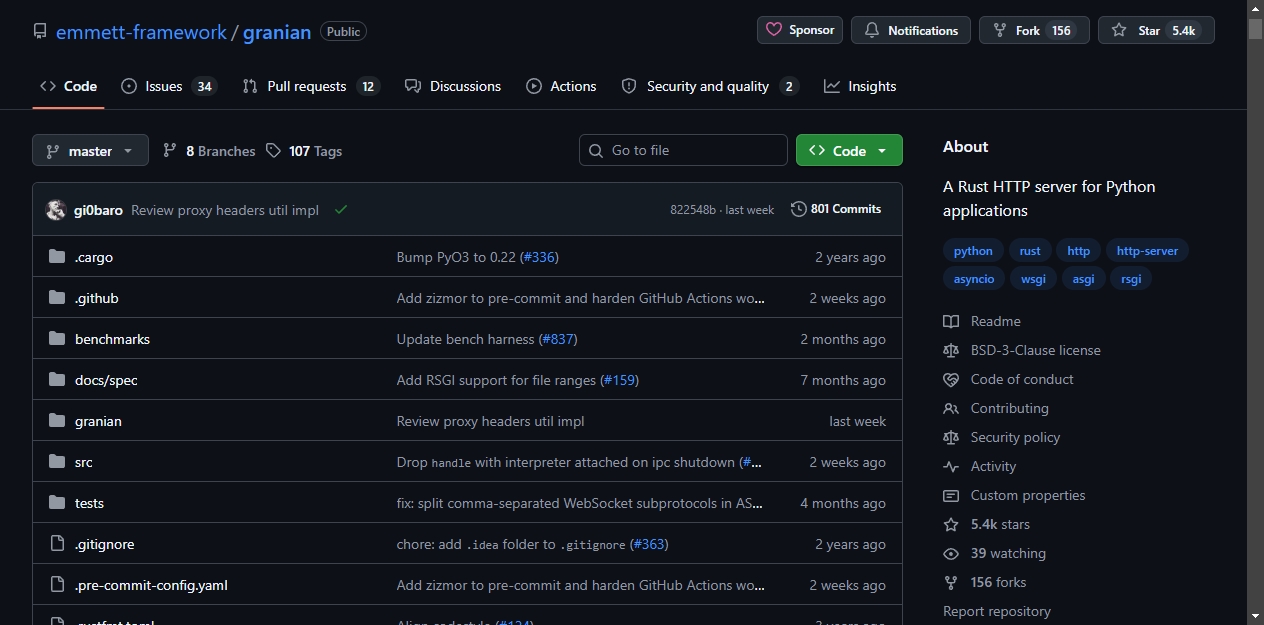Viewport: 1264px width, 625px height.
Task: Click gi0baro avatar image
Action: tap(56, 210)
